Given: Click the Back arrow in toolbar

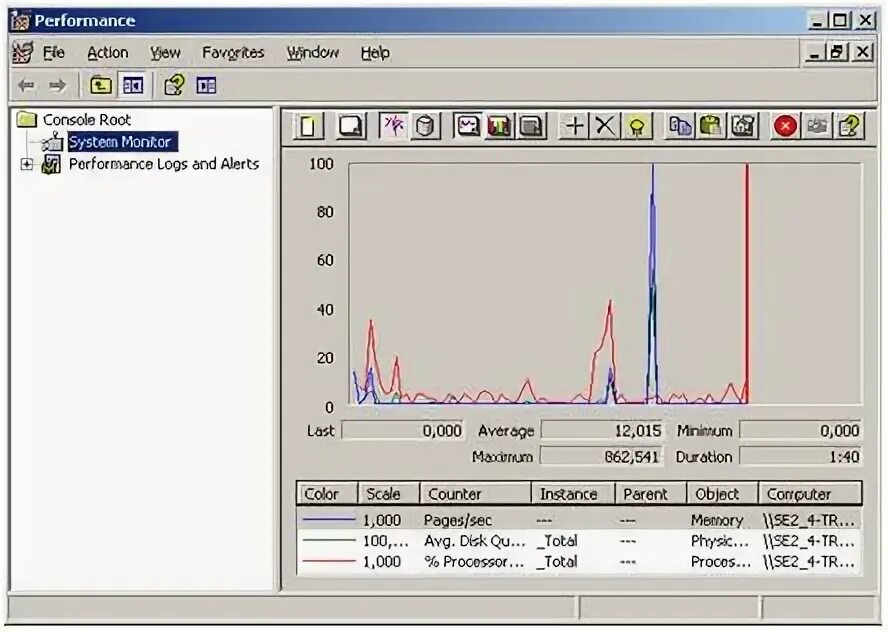Looking at the screenshot, I should click(x=27, y=86).
